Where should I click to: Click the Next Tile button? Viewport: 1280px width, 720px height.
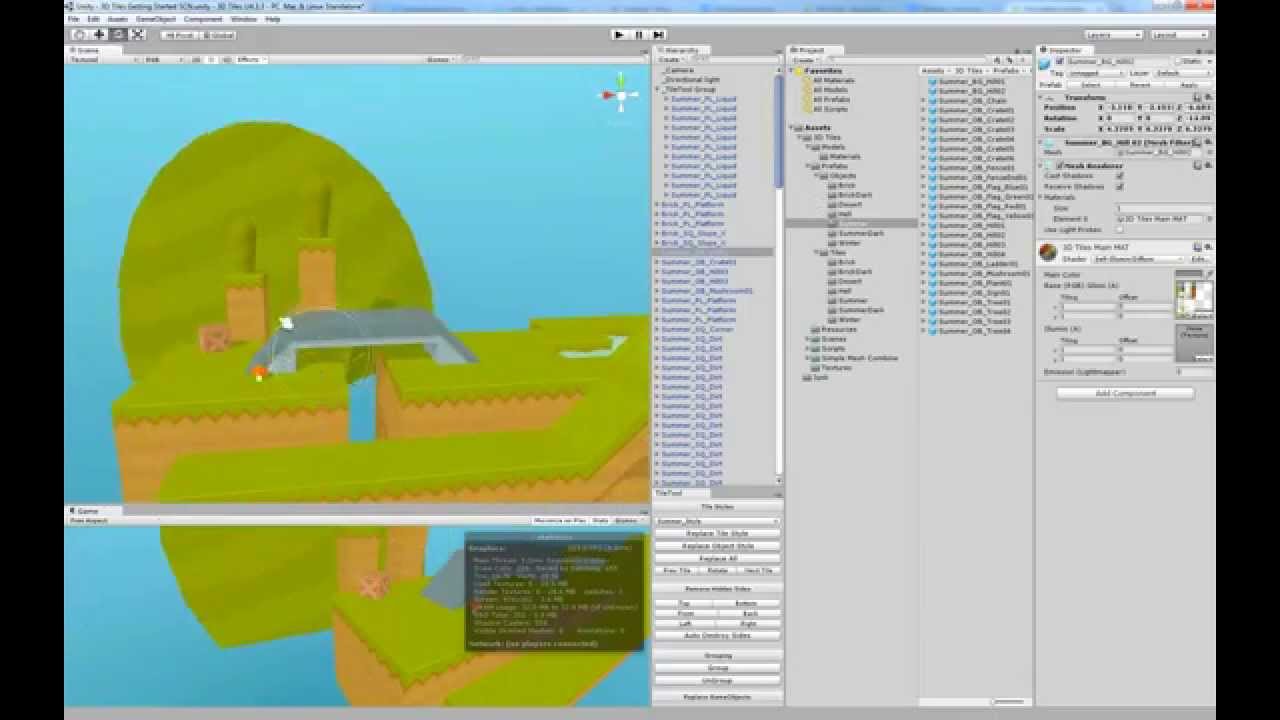coord(758,570)
